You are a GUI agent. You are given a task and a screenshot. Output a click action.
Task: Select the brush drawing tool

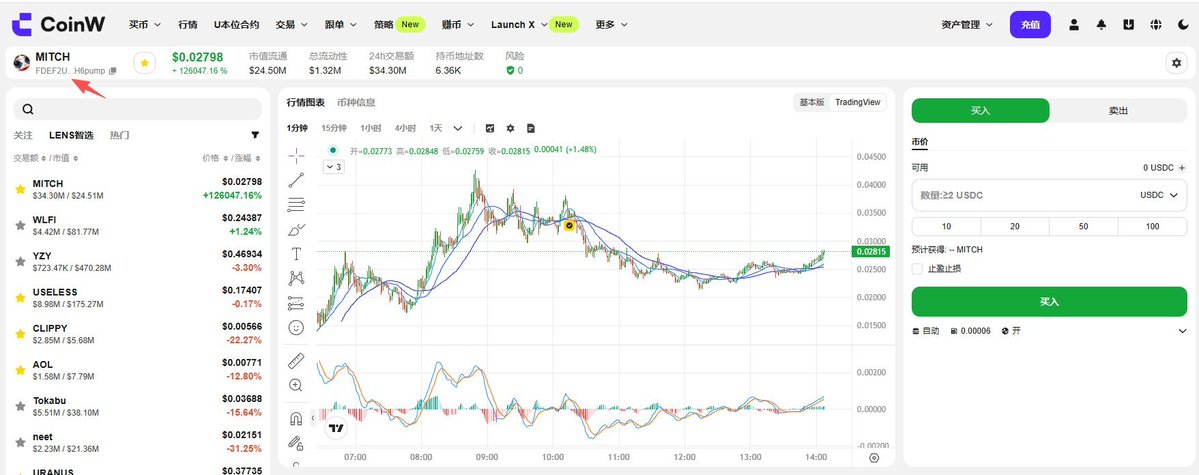point(296,229)
